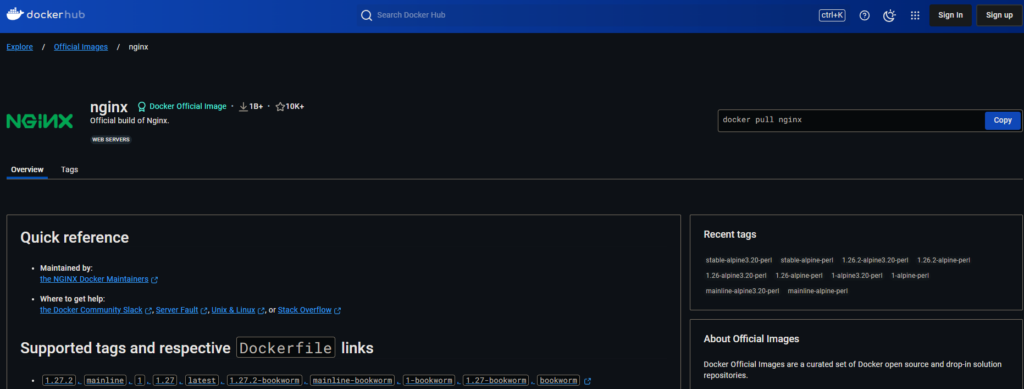Screen dimensions: 1024x389
Task: Open the Server Fault link
Action: pyautogui.click(x=177, y=311)
